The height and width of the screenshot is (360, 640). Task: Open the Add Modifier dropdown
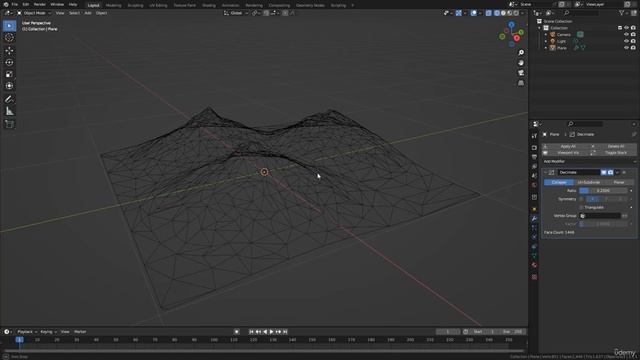[589, 162]
